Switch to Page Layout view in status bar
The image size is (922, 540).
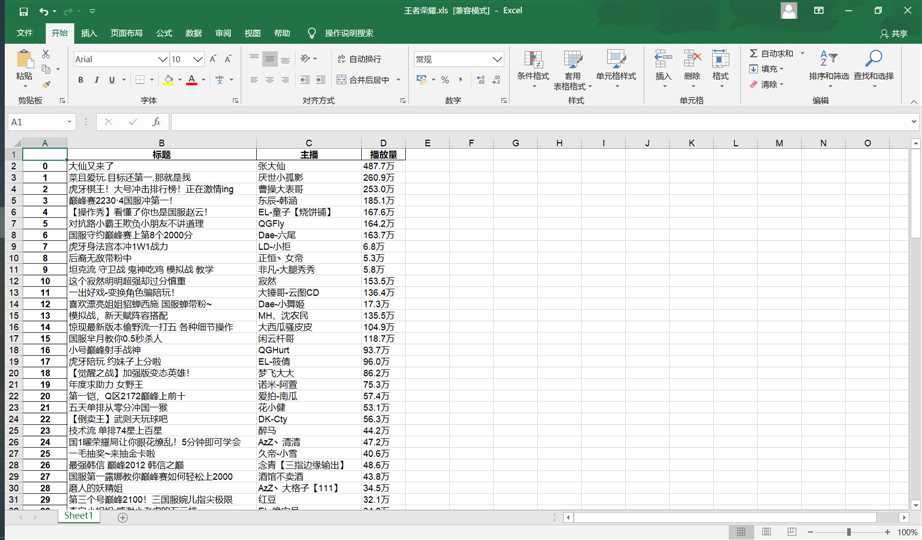point(766,532)
